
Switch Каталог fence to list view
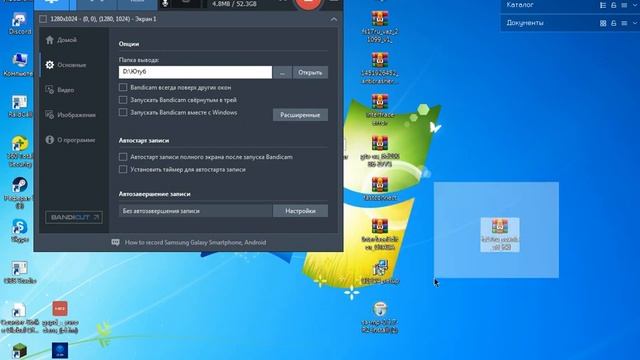pyautogui.click(x=603, y=5)
